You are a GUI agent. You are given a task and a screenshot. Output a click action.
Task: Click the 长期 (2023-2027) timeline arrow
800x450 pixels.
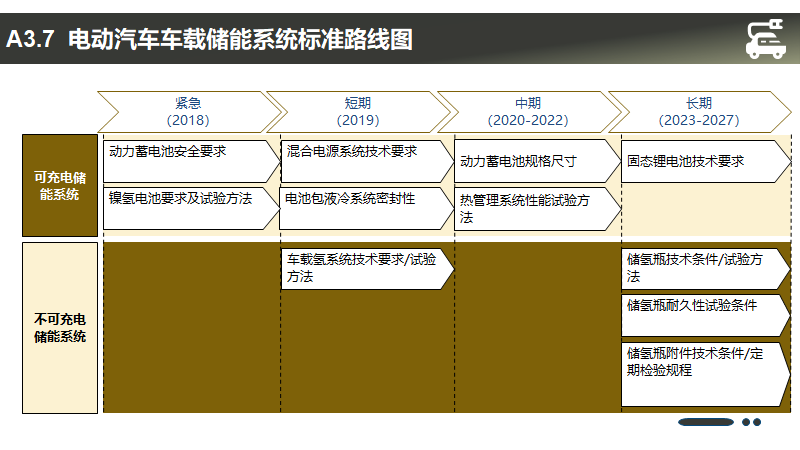coord(700,112)
